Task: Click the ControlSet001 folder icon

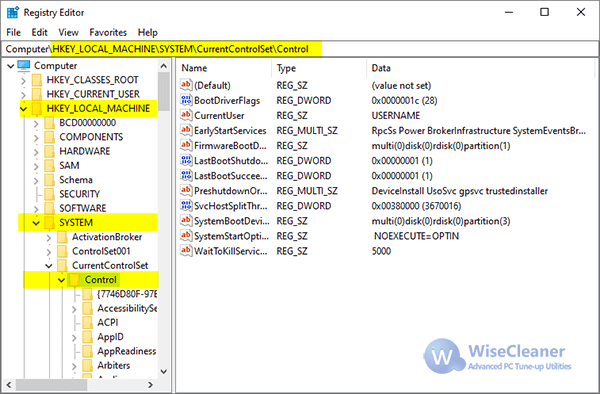Action: pyautogui.click(x=62, y=251)
